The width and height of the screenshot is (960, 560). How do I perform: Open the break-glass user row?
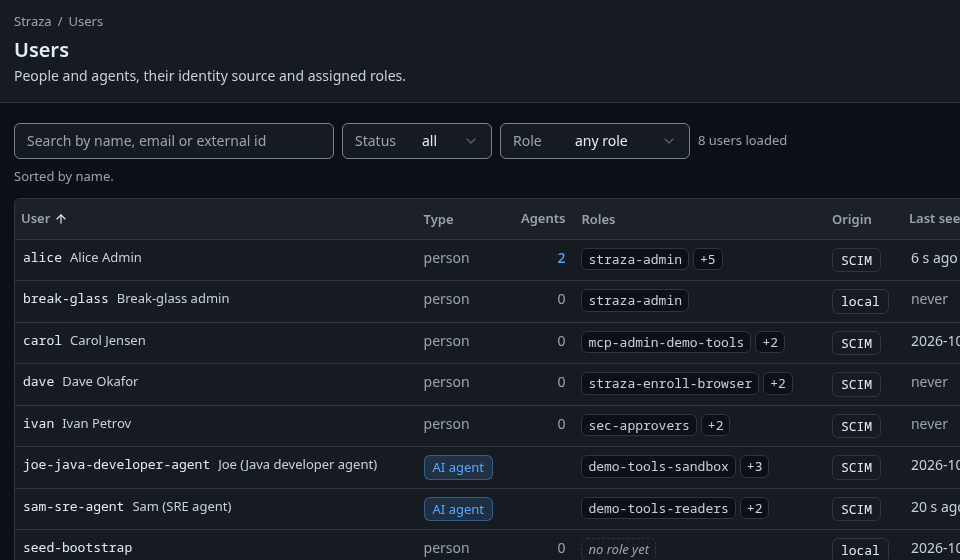487,301
